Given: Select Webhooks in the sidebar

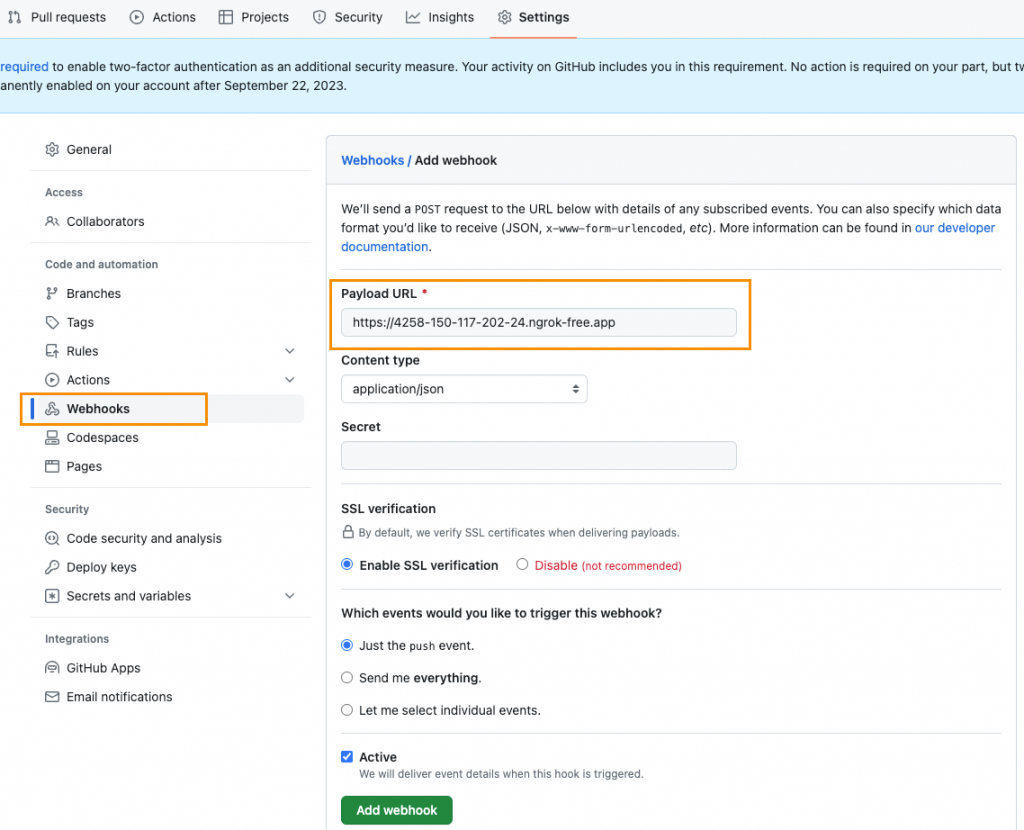Looking at the screenshot, I should [x=168, y=409].
